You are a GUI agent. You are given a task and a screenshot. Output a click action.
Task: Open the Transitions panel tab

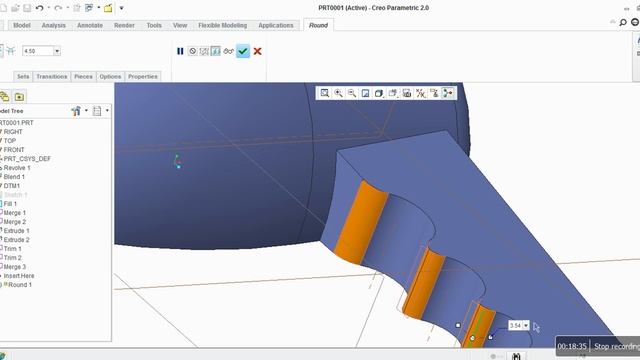point(51,76)
